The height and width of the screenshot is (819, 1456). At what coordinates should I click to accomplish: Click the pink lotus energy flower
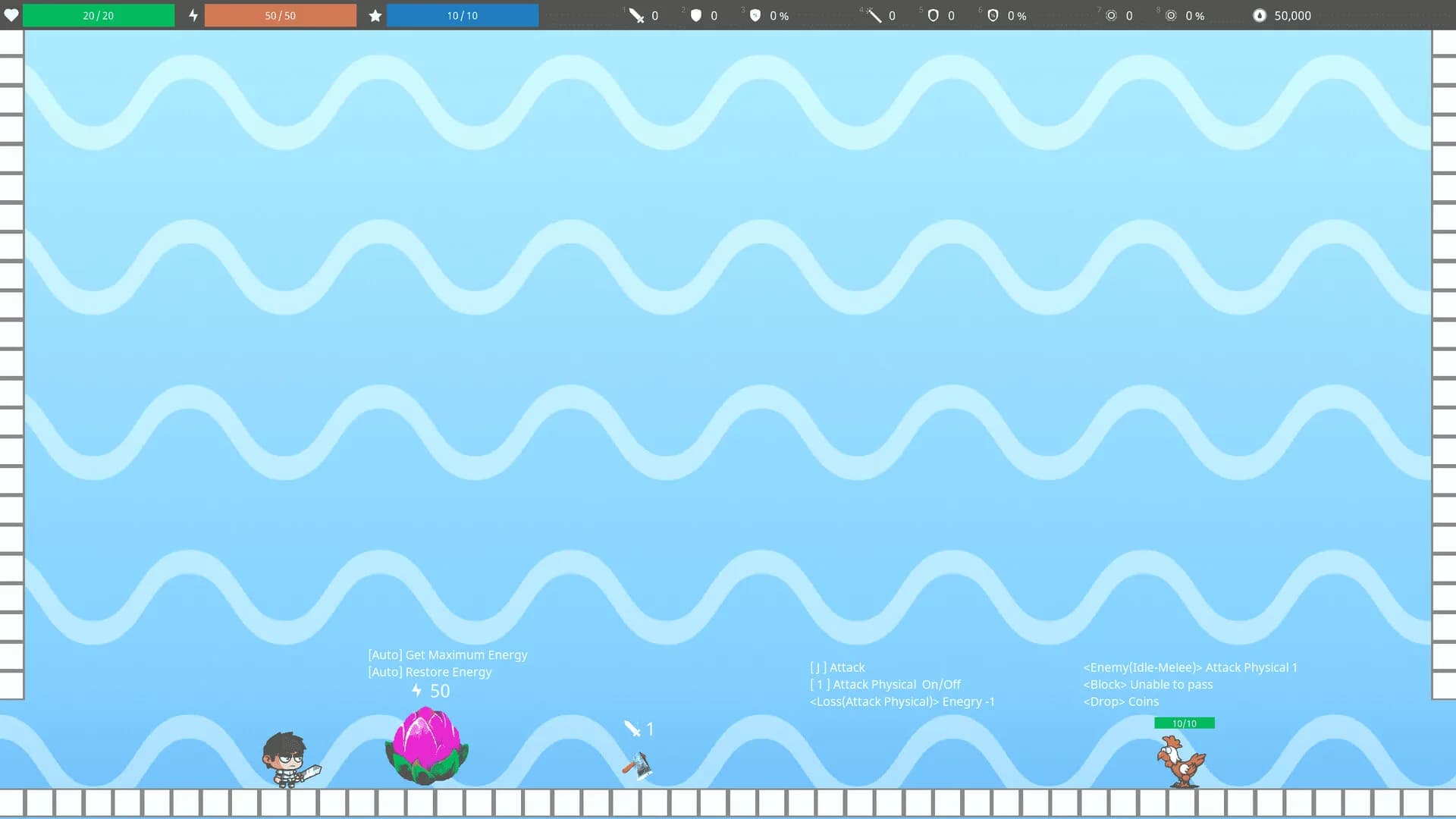click(427, 745)
